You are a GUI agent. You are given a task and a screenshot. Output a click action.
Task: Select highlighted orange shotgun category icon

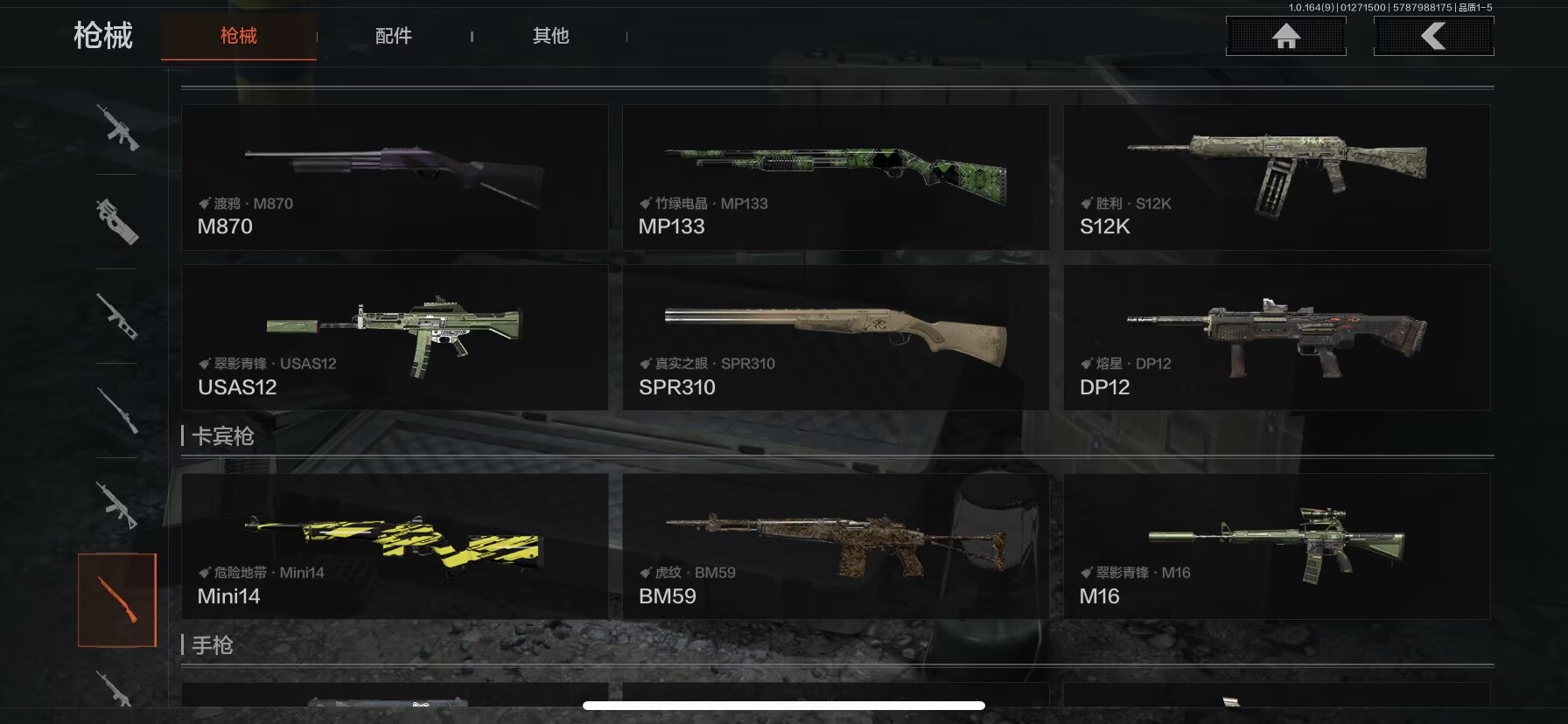click(117, 600)
